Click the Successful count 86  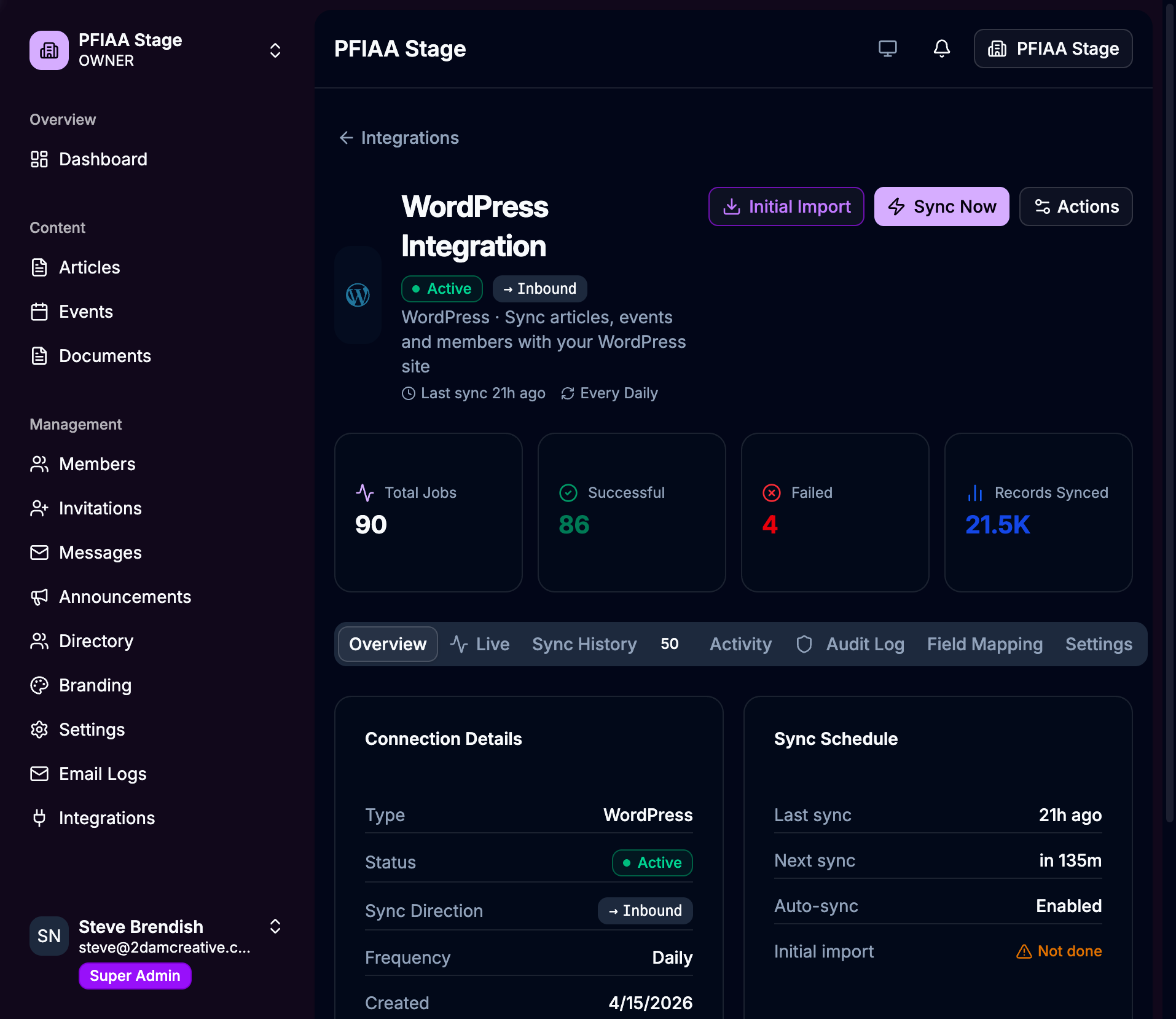point(574,525)
